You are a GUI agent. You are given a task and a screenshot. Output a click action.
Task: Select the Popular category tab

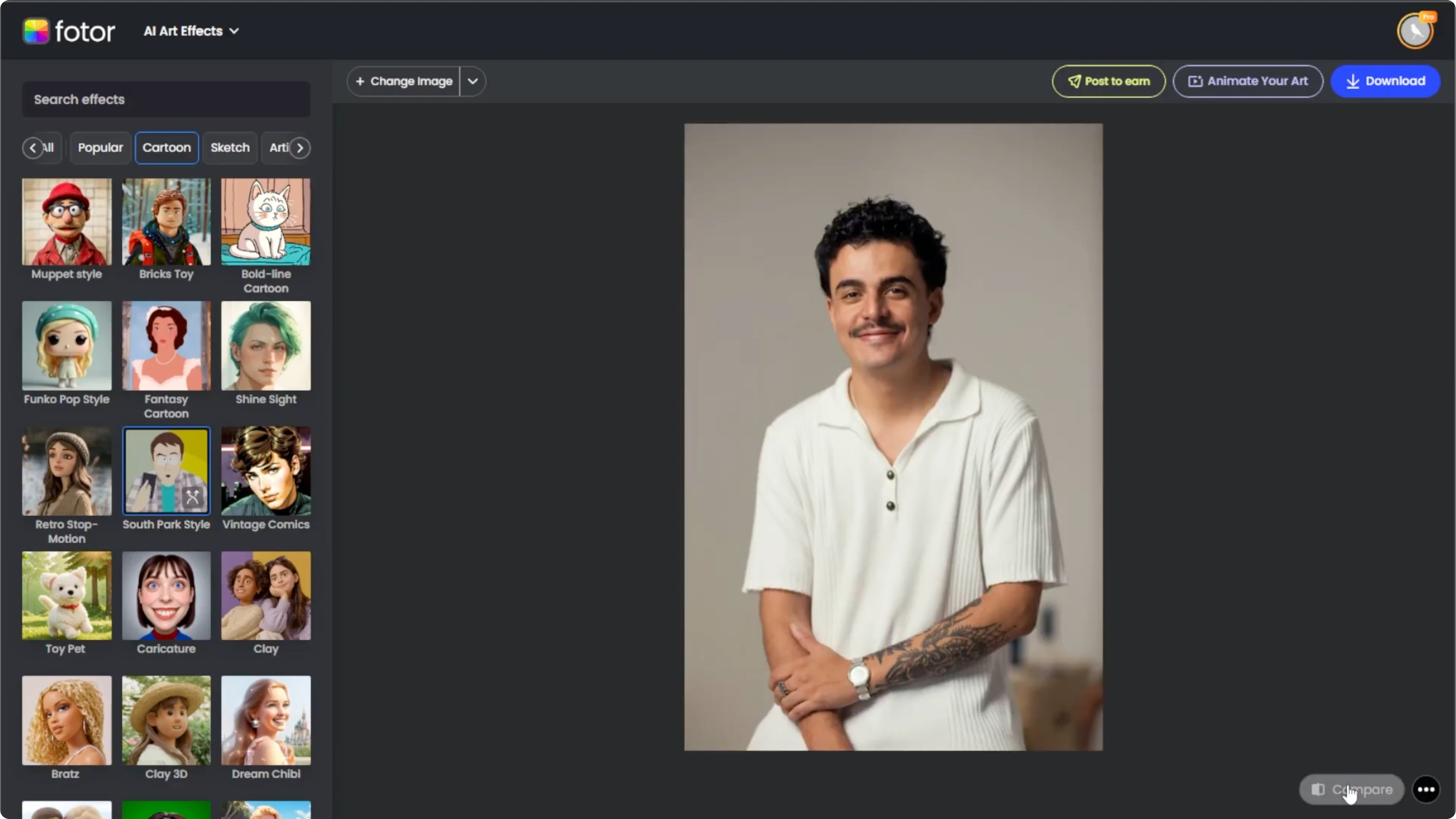click(100, 148)
